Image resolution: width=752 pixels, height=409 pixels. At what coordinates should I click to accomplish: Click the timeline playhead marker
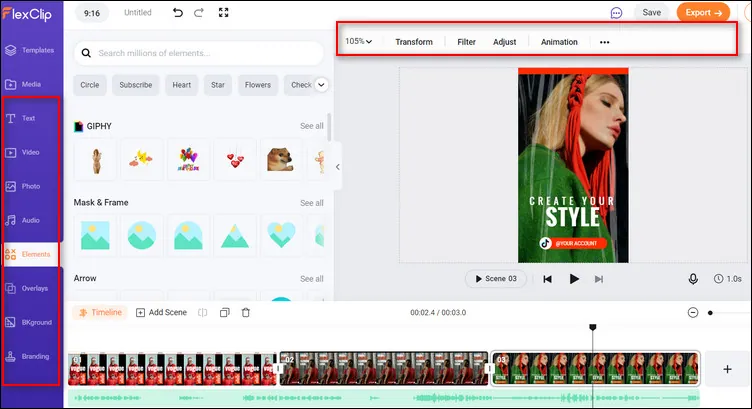click(593, 327)
